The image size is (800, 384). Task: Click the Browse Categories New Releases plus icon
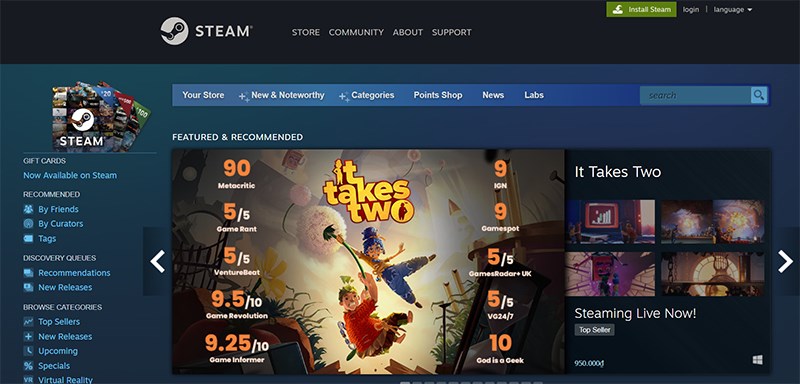pos(29,337)
